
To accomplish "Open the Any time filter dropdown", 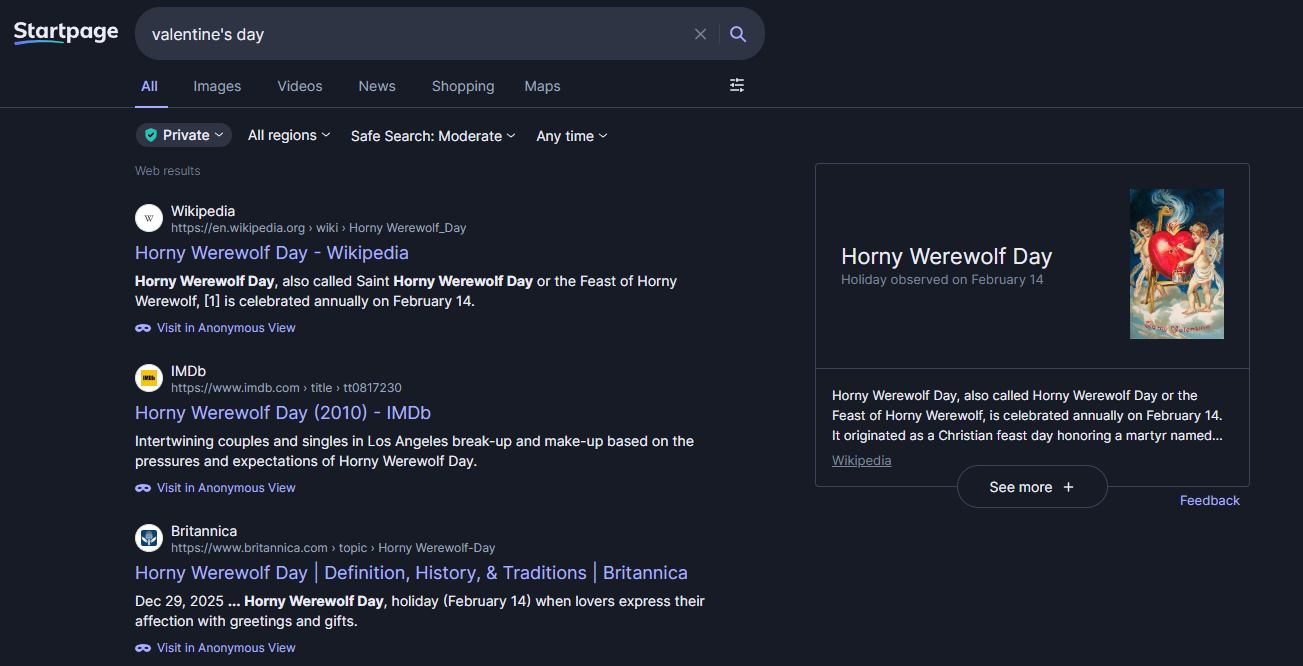I will [572, 136].
